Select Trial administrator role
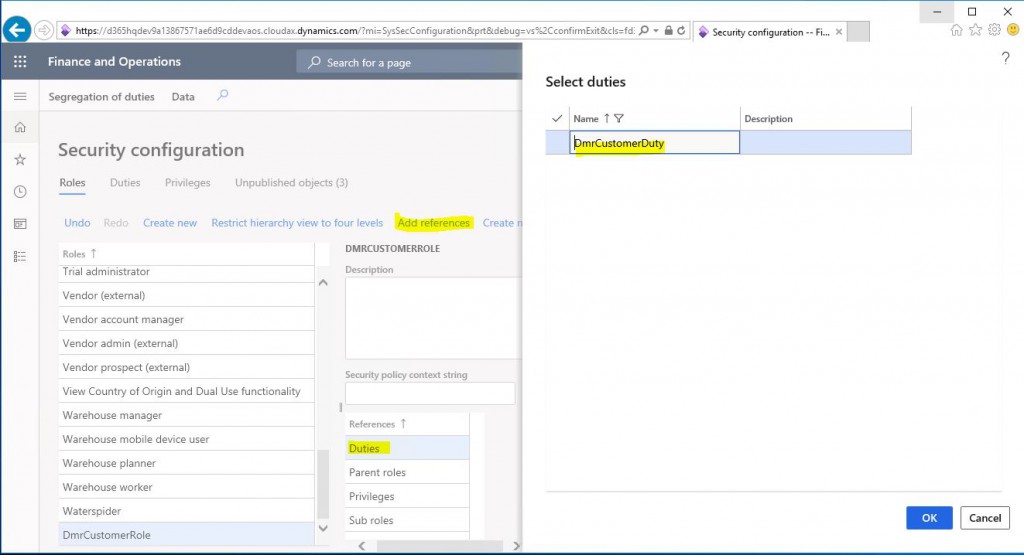Image resolution: width=1024 pixels, height=555 pixels. (x=186, y=274)
